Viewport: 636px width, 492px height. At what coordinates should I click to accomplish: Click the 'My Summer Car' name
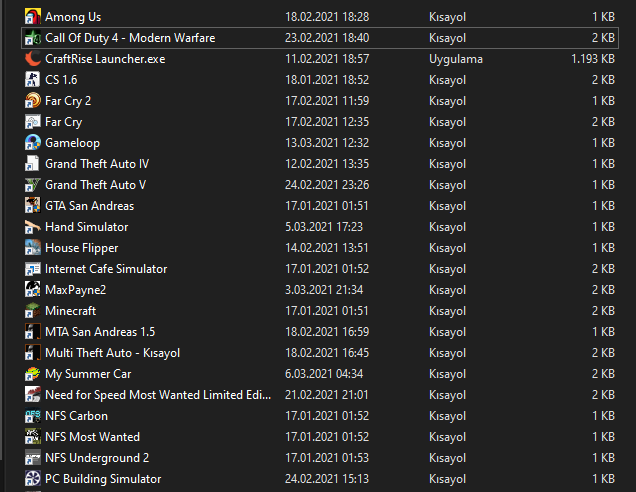tap(88, 374)
